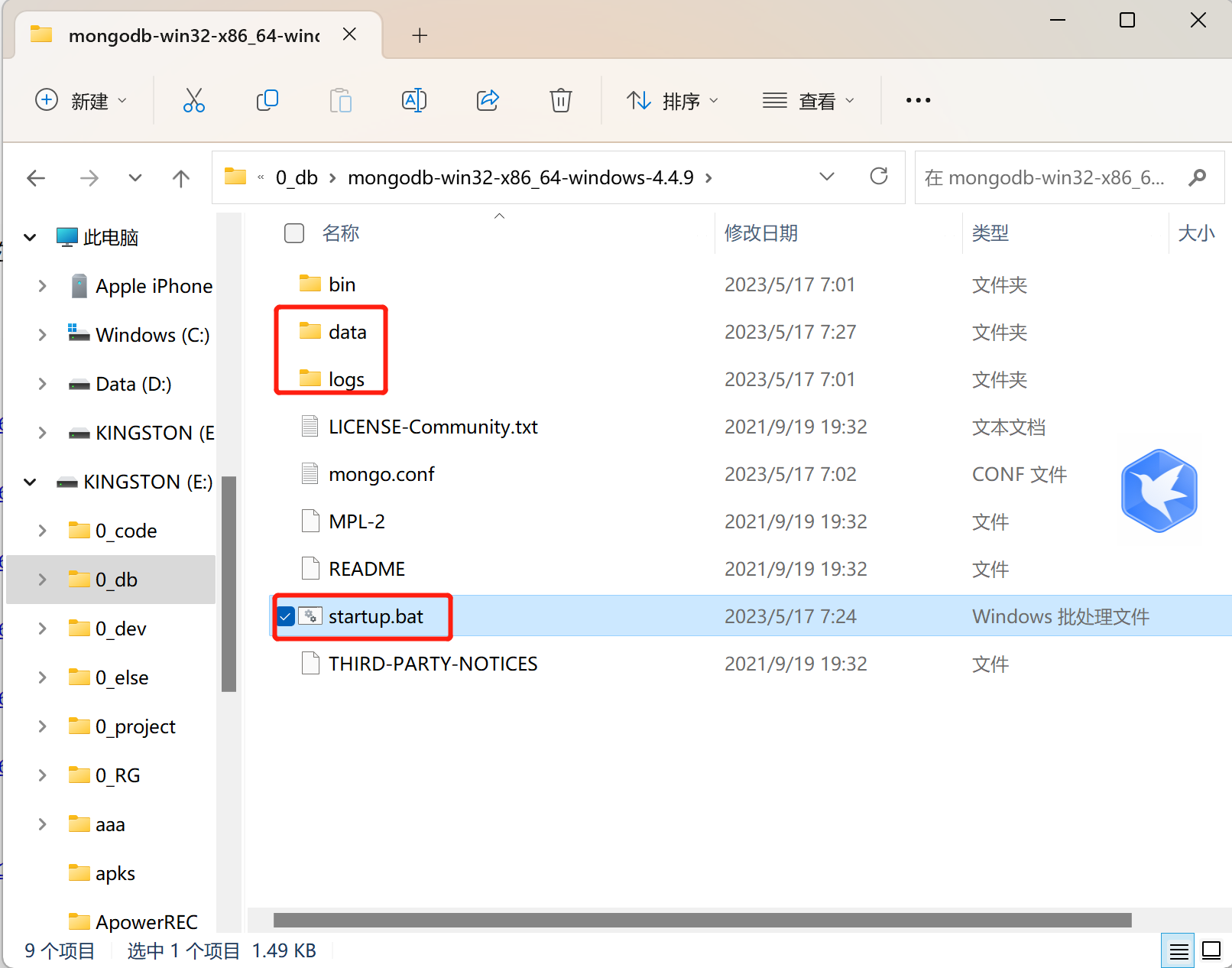Expand the Windows (C:) tree node
This screenshot has width=1232, height=968.
coord(42,335)
